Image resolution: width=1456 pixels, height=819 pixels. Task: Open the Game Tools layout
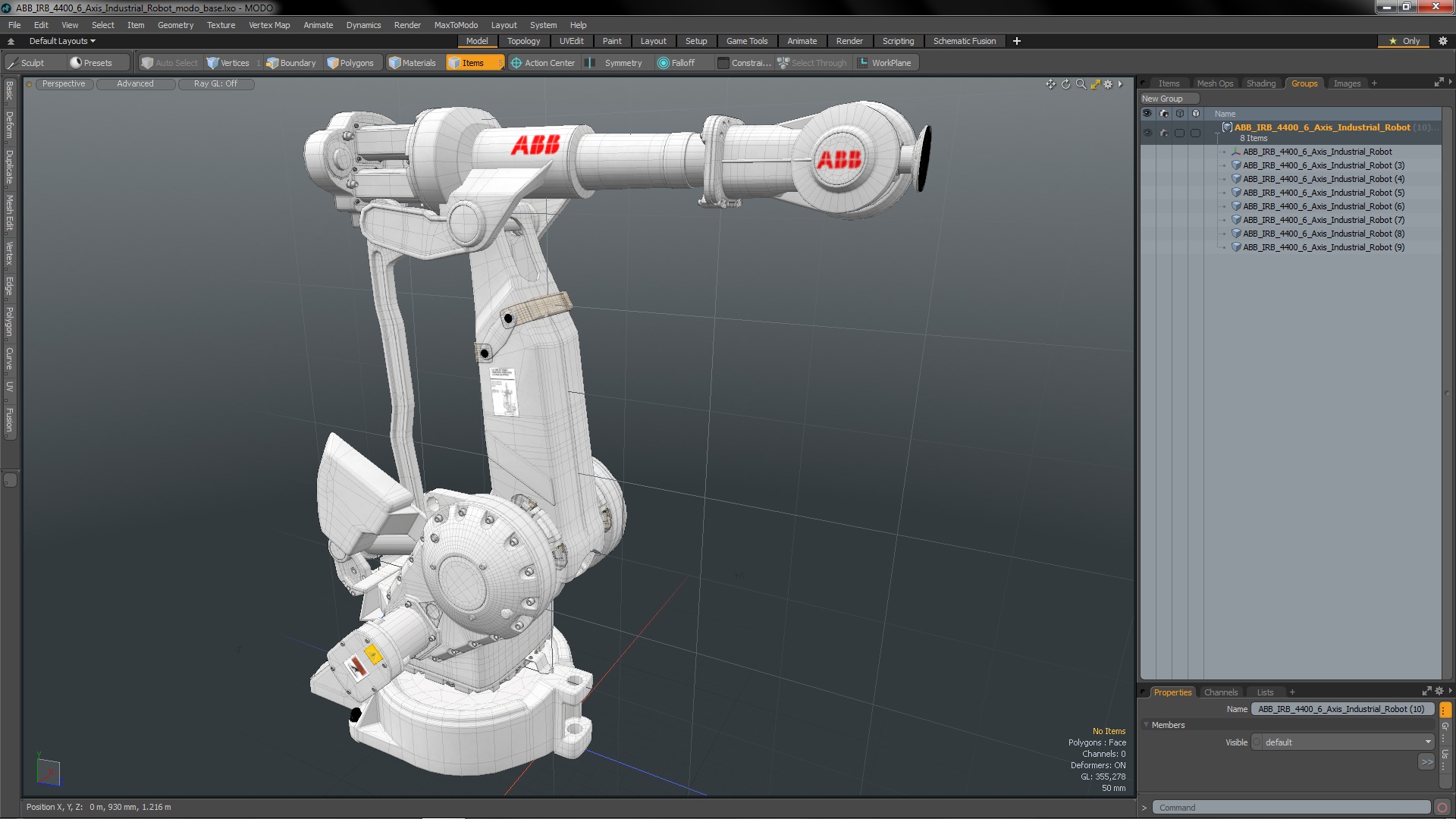[746, 41]
